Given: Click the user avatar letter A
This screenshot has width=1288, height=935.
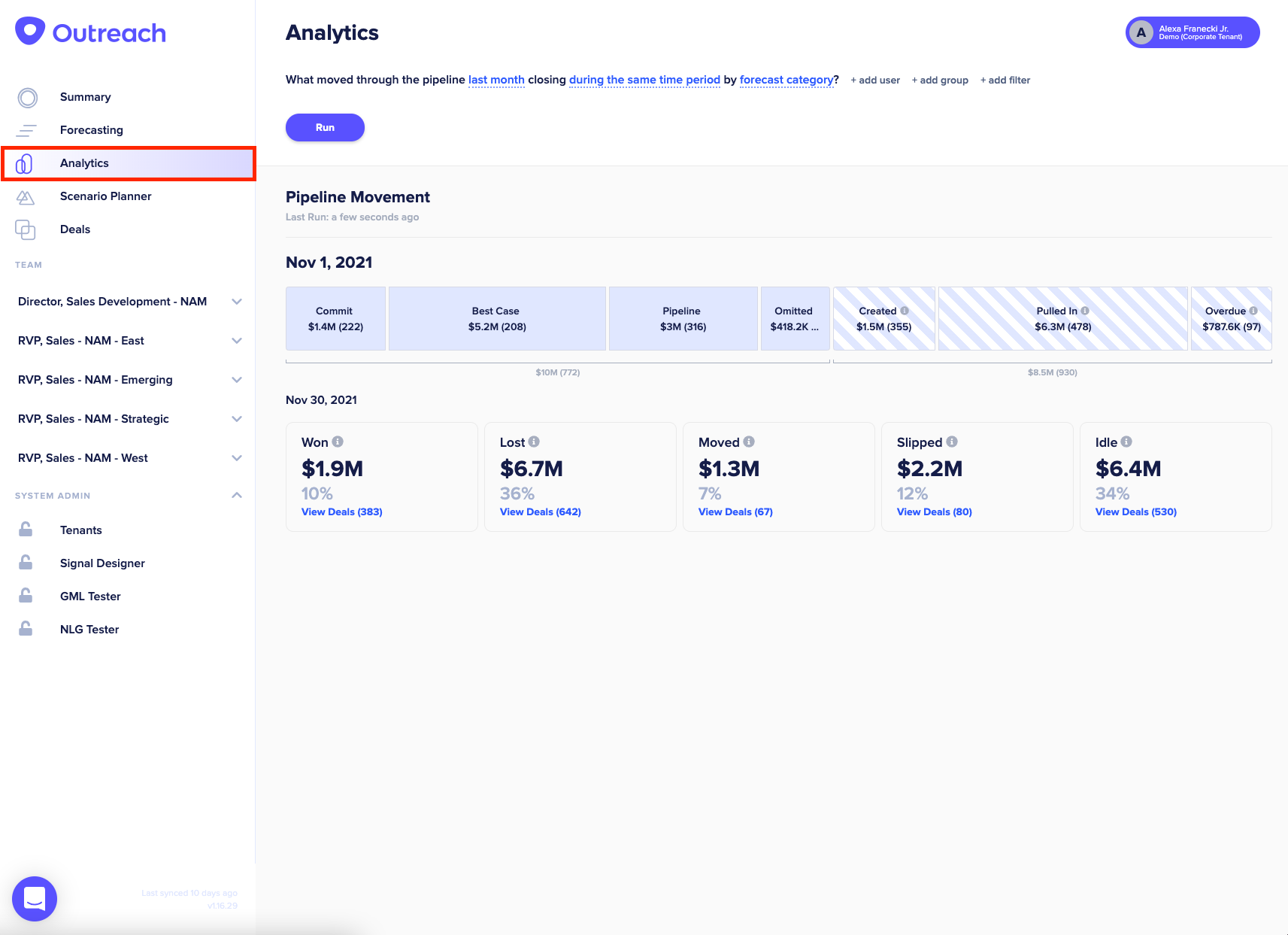Looking at the screenshot, I should point(1141,32).
